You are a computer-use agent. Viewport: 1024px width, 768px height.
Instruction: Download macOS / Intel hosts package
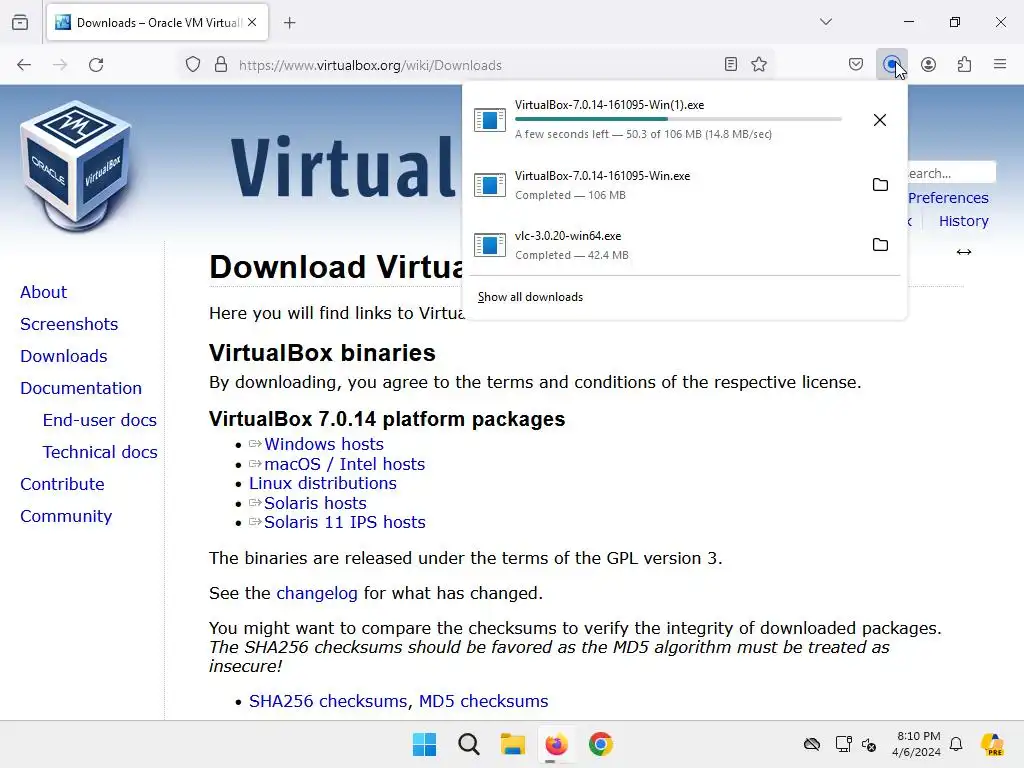pyautogui.click(x=345, y=464)
